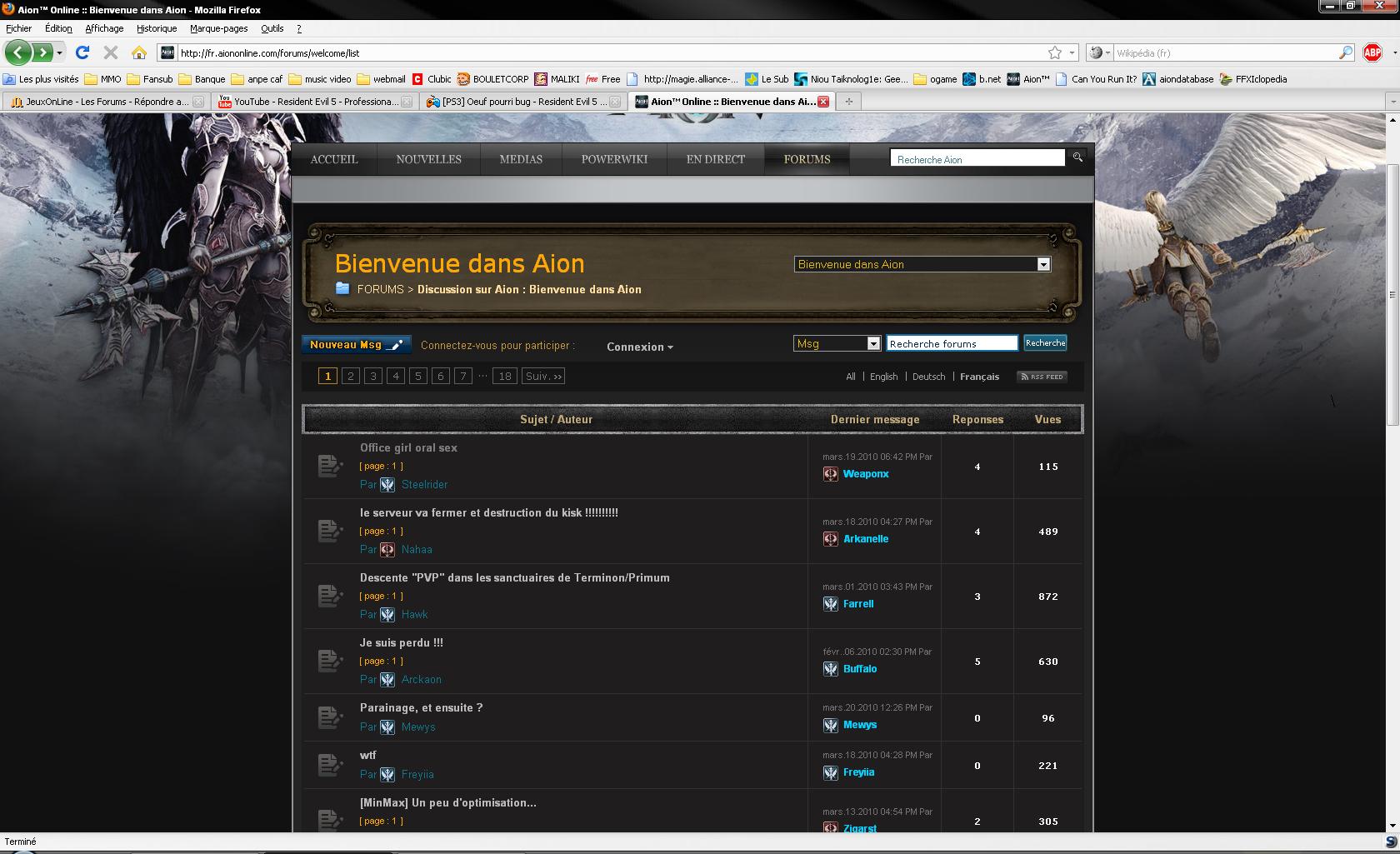
Task: Go to the ACCUEIL nav section
Action: 334,159
